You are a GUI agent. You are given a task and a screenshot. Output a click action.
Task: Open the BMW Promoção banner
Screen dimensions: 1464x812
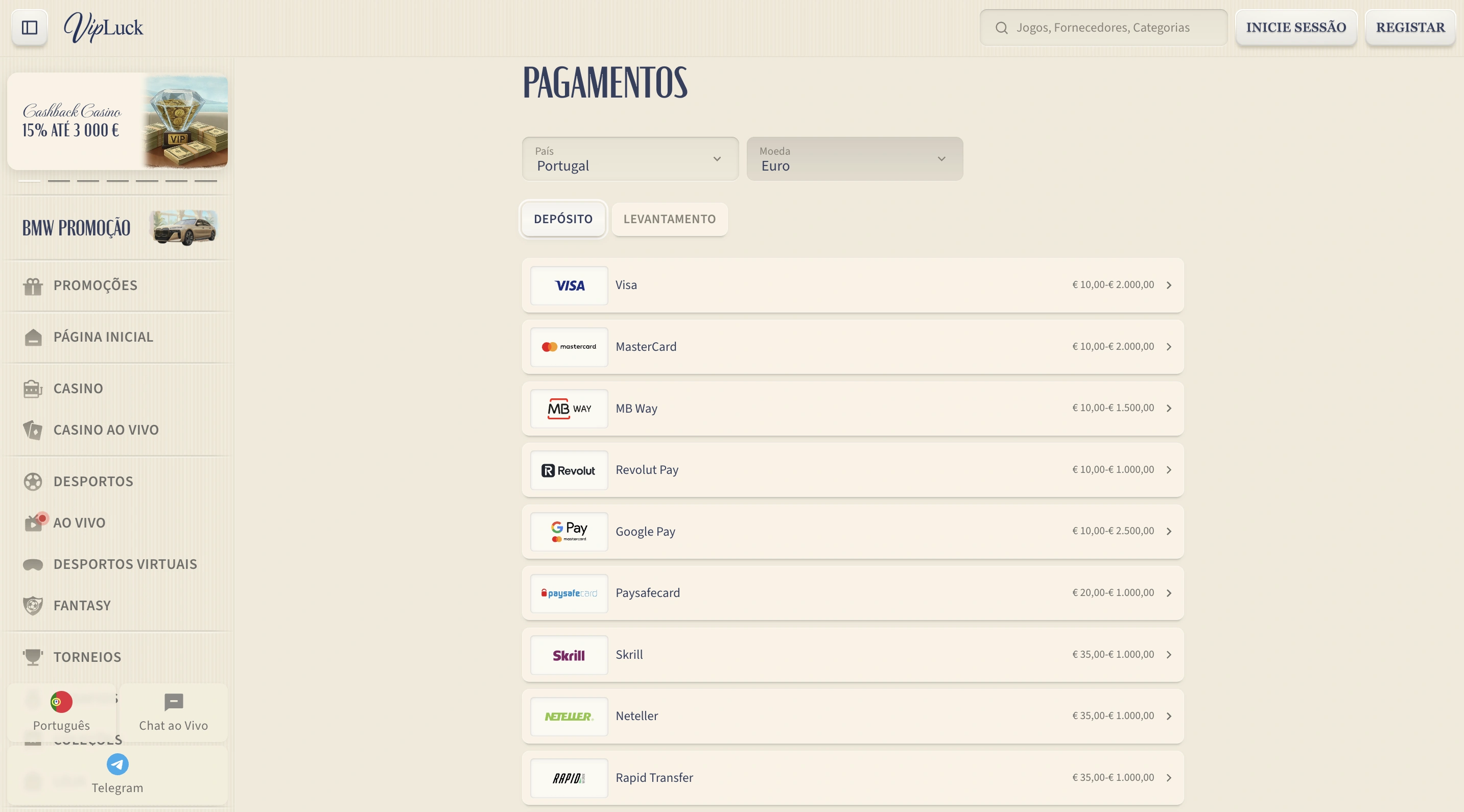117,228
